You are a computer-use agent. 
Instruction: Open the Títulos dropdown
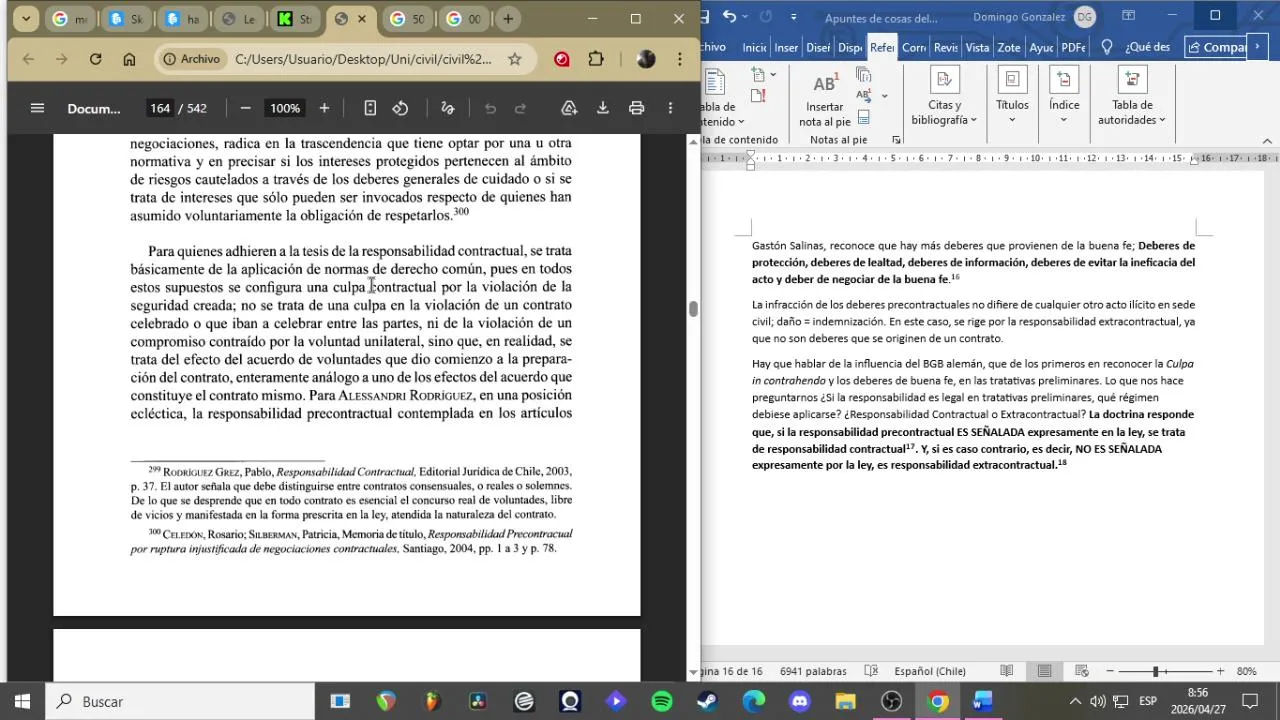[1012, 98]
